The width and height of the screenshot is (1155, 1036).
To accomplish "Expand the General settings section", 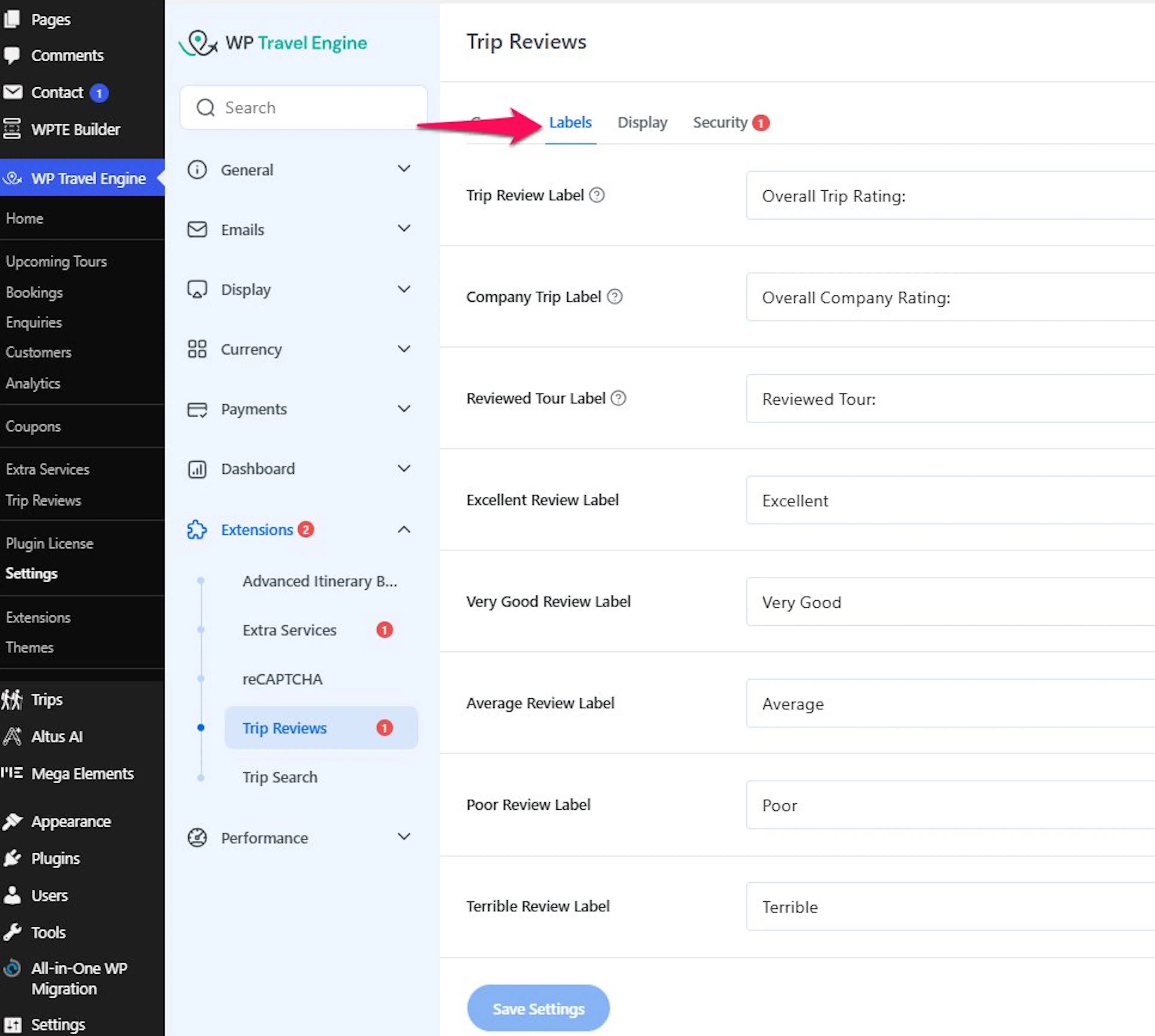I will click(x=299, y=170).
